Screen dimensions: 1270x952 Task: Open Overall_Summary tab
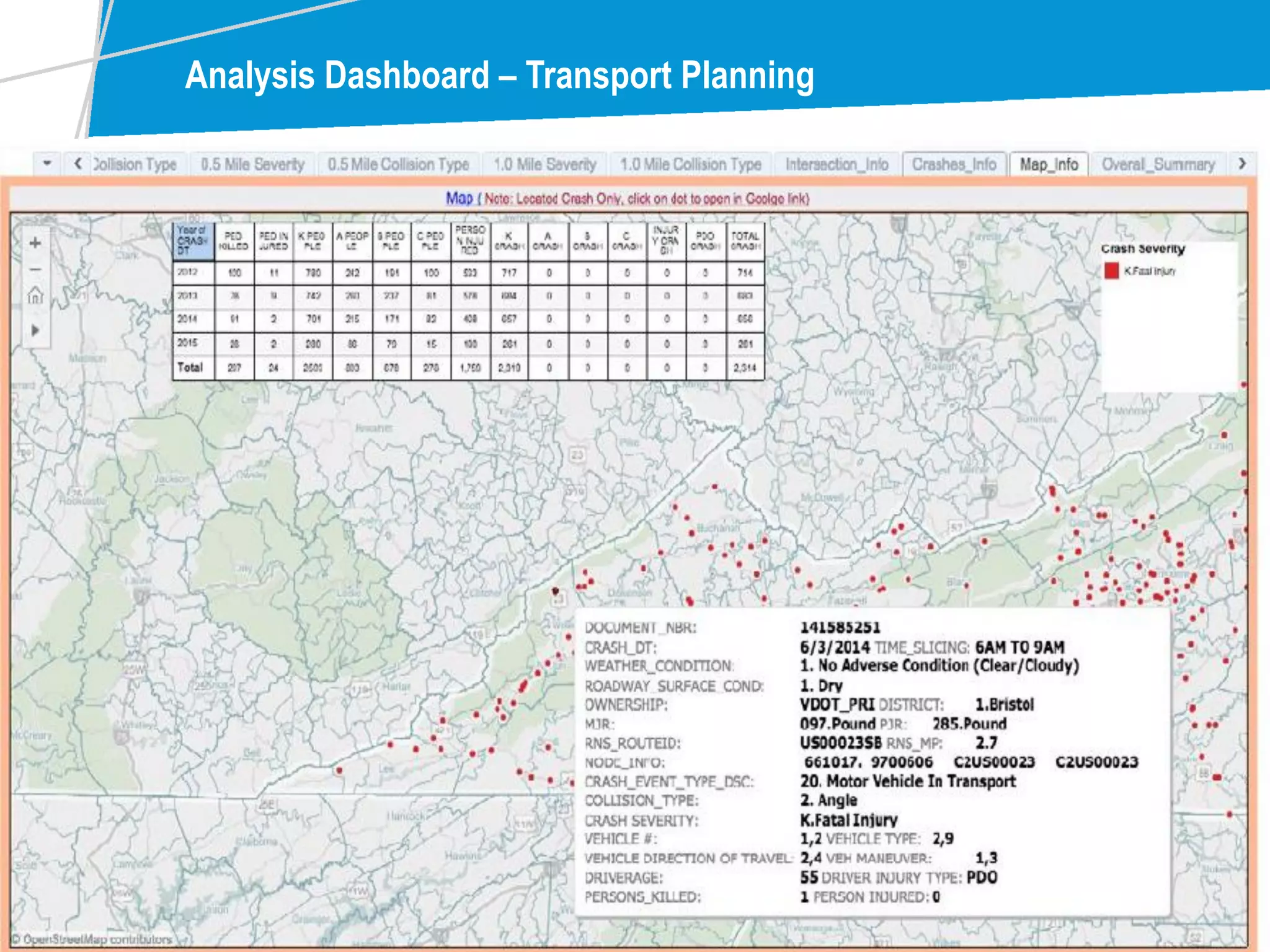tap(1158, 164)
